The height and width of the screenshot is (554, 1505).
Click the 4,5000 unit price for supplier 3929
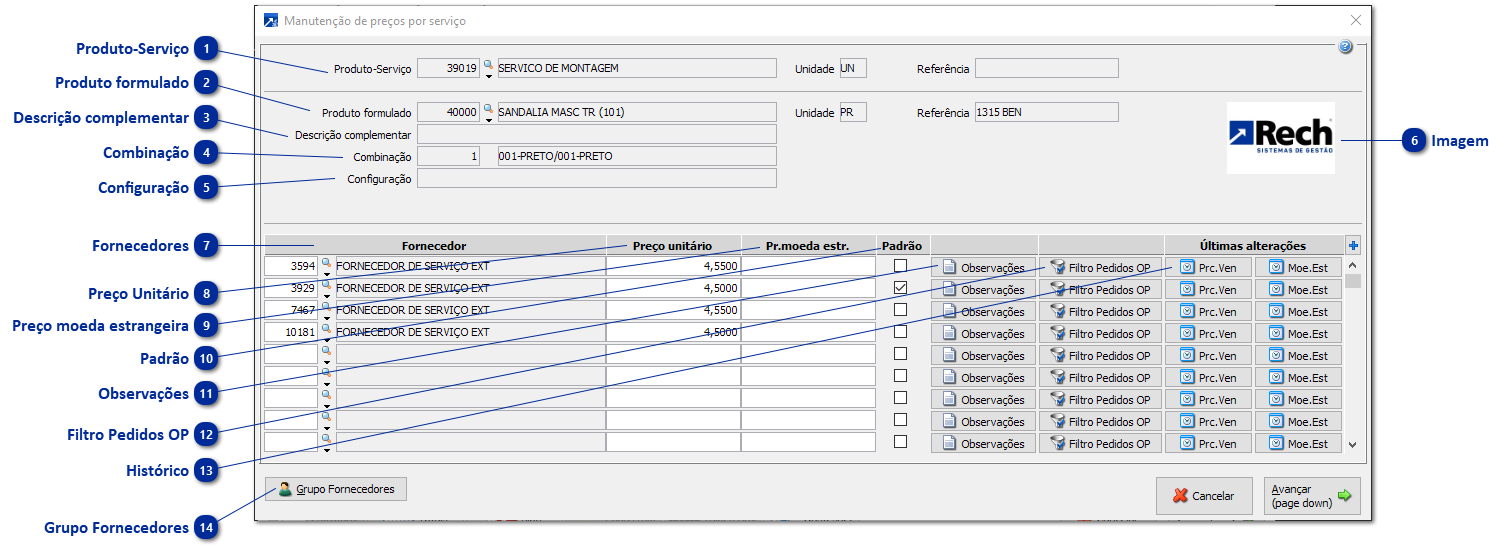(673, 288)
